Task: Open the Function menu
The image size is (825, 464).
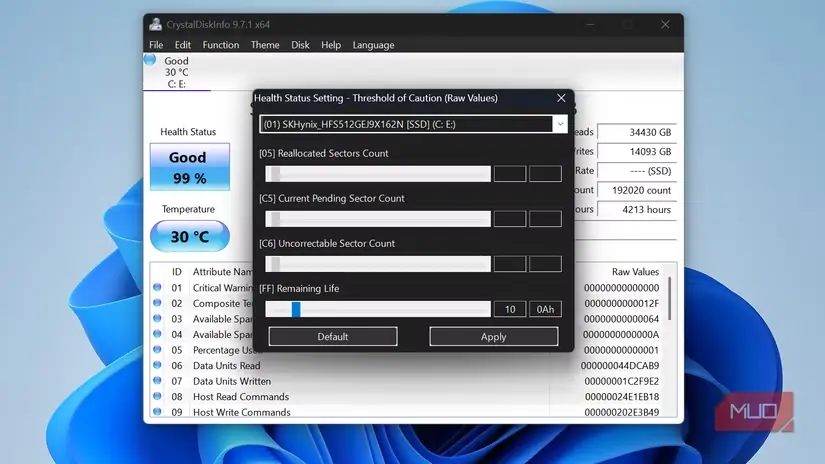Action: (220, 45)
